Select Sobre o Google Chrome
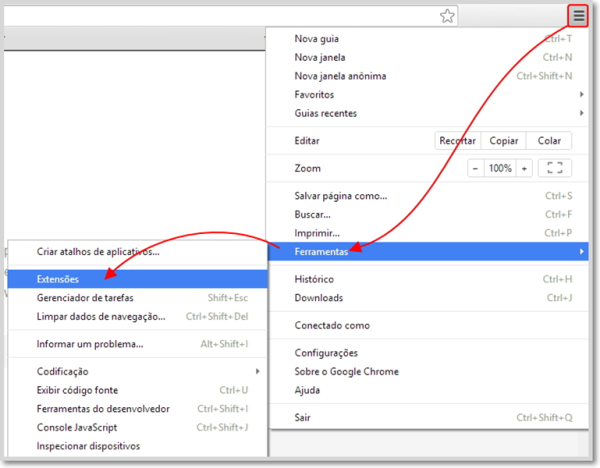Screen dimensions: 600x468 pos(427,372)
